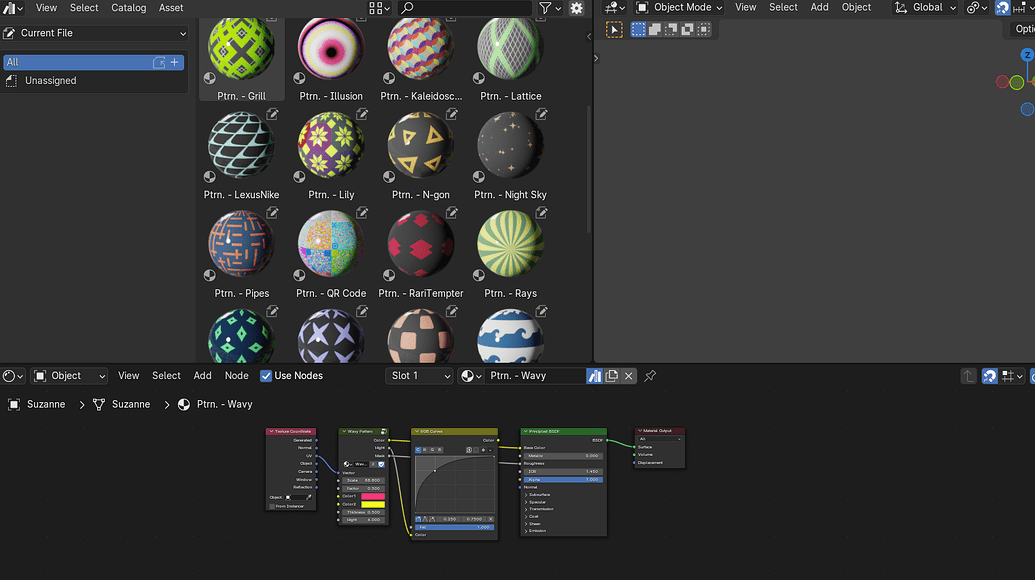
Task: Open asset browser display settings gear
Action: click(x=576, y=8)
